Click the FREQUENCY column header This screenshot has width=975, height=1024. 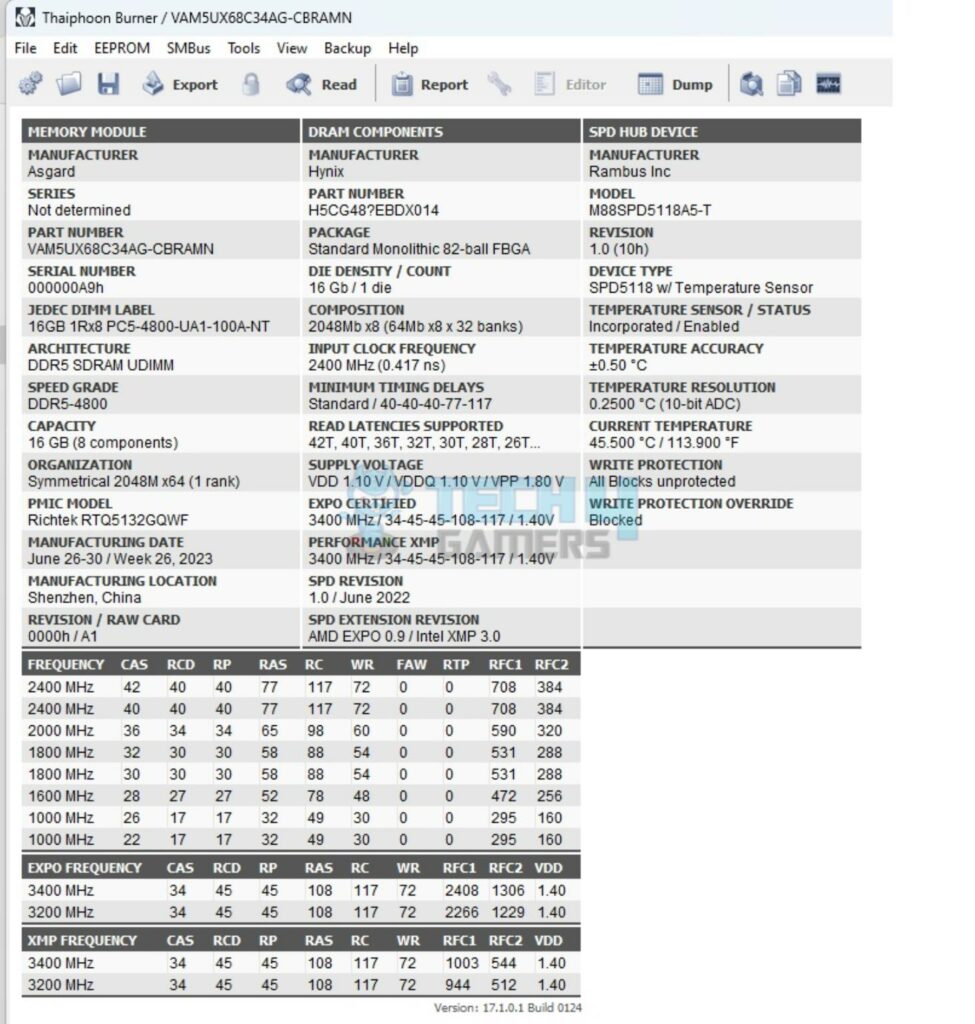(66, 665)
